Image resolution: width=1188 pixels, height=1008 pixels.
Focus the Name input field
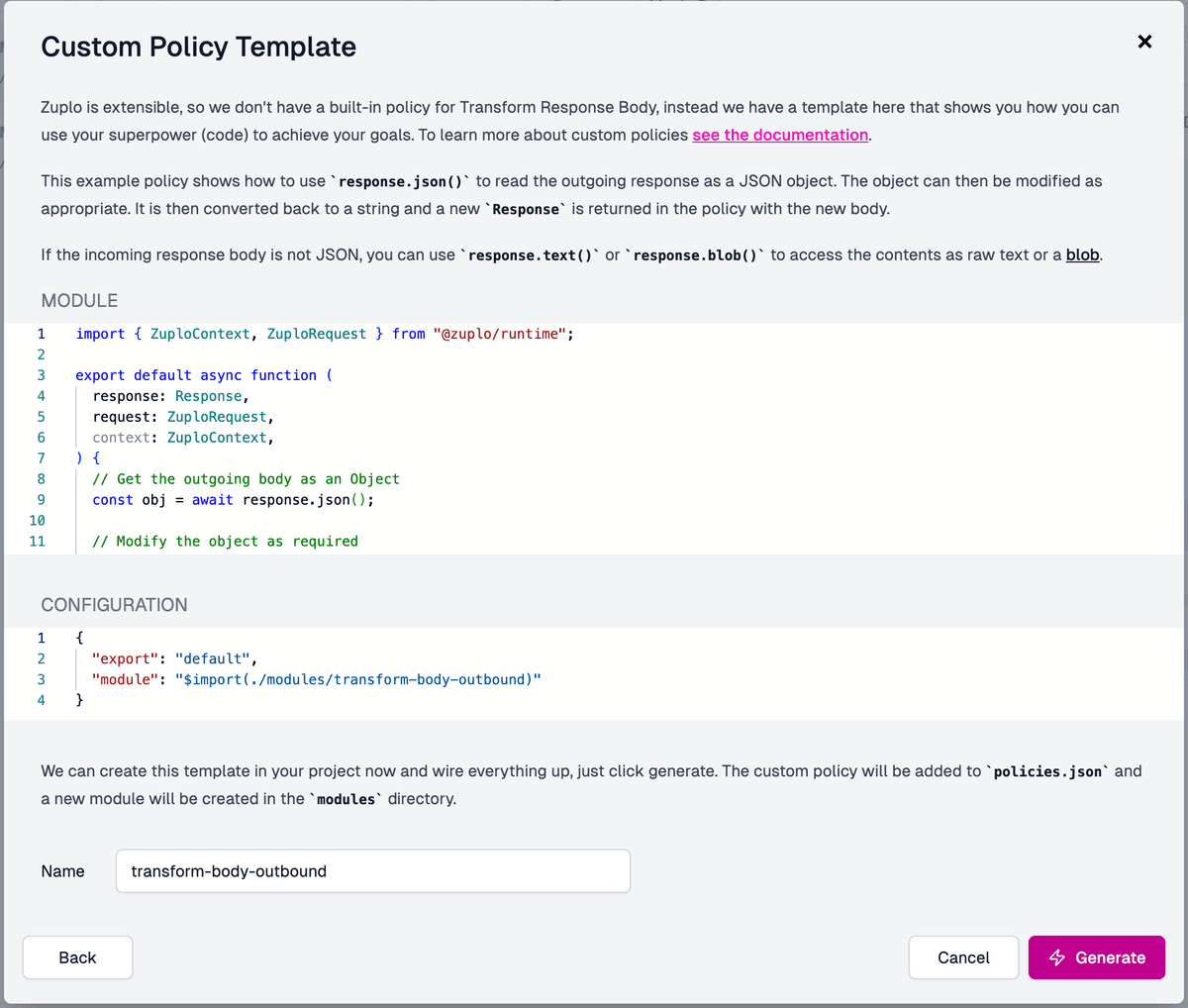click(372, 871)
